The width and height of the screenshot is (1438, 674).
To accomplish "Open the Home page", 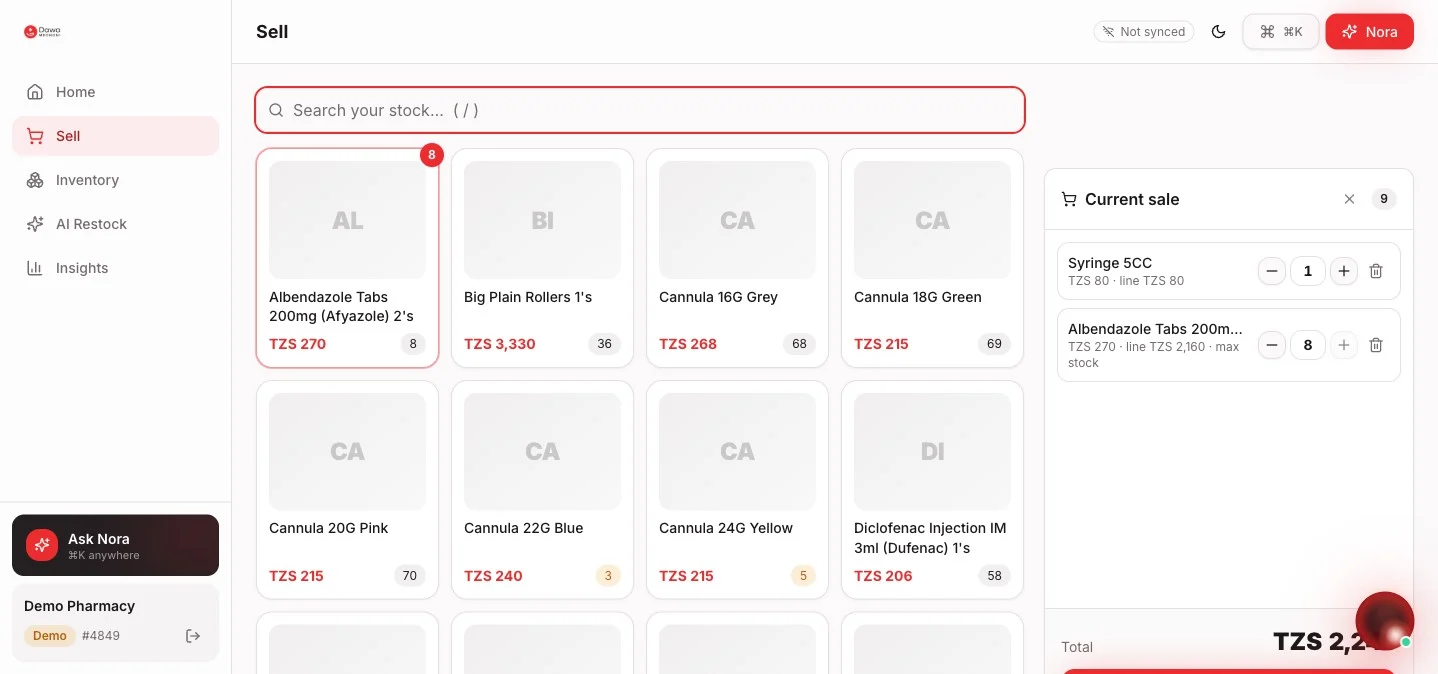I will pyautogui.click(x=115, y=92).
